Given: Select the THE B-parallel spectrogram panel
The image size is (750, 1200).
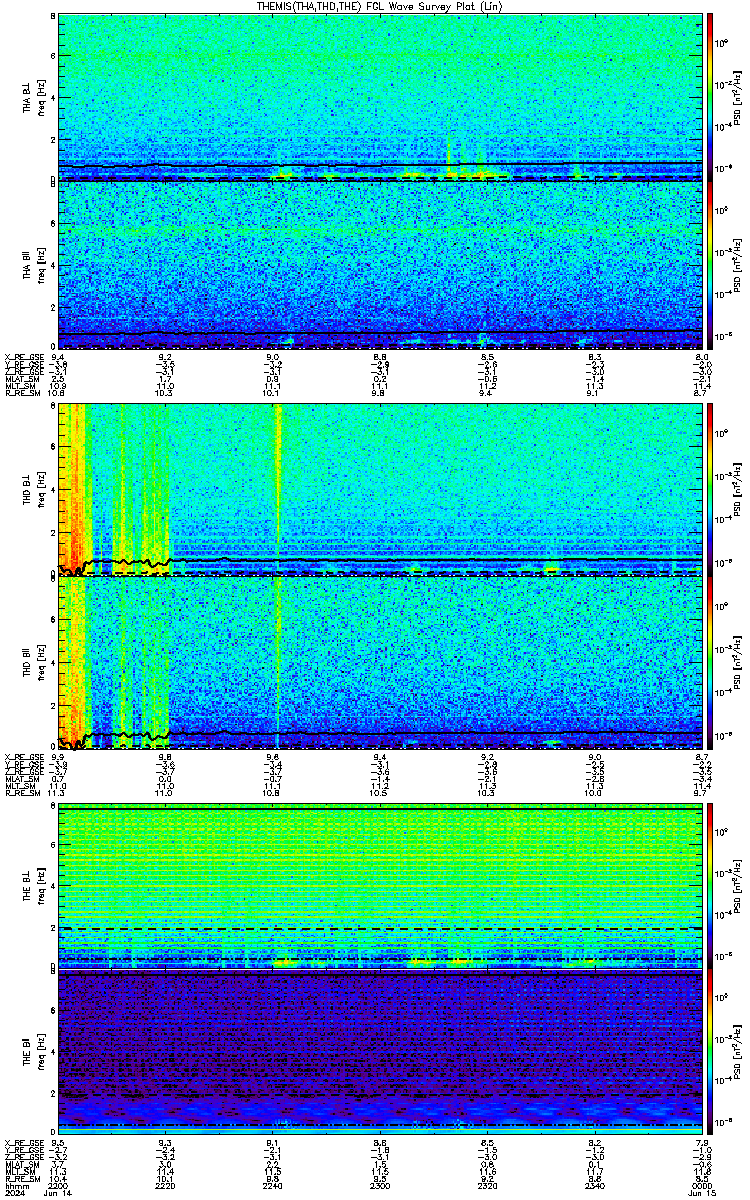Looking at the screenshot, I should coord(380,1053).
